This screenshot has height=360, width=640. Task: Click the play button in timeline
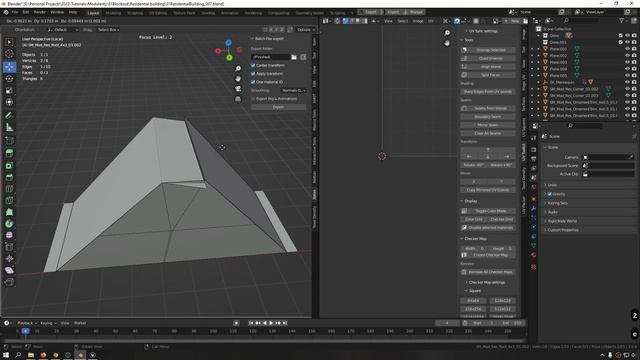271,323
